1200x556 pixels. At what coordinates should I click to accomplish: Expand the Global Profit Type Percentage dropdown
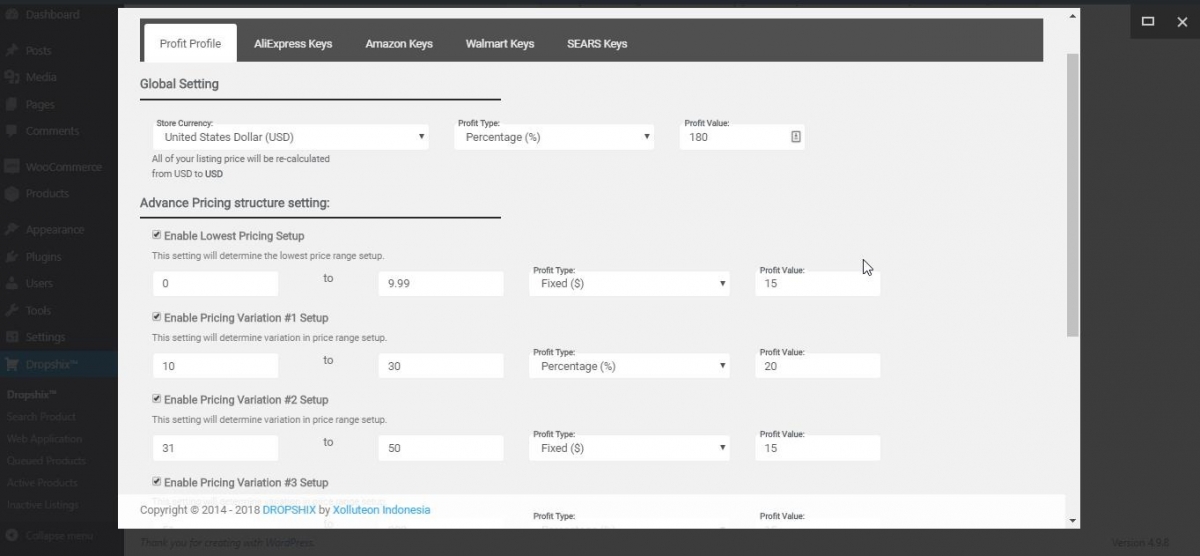(x=554, y=137)
